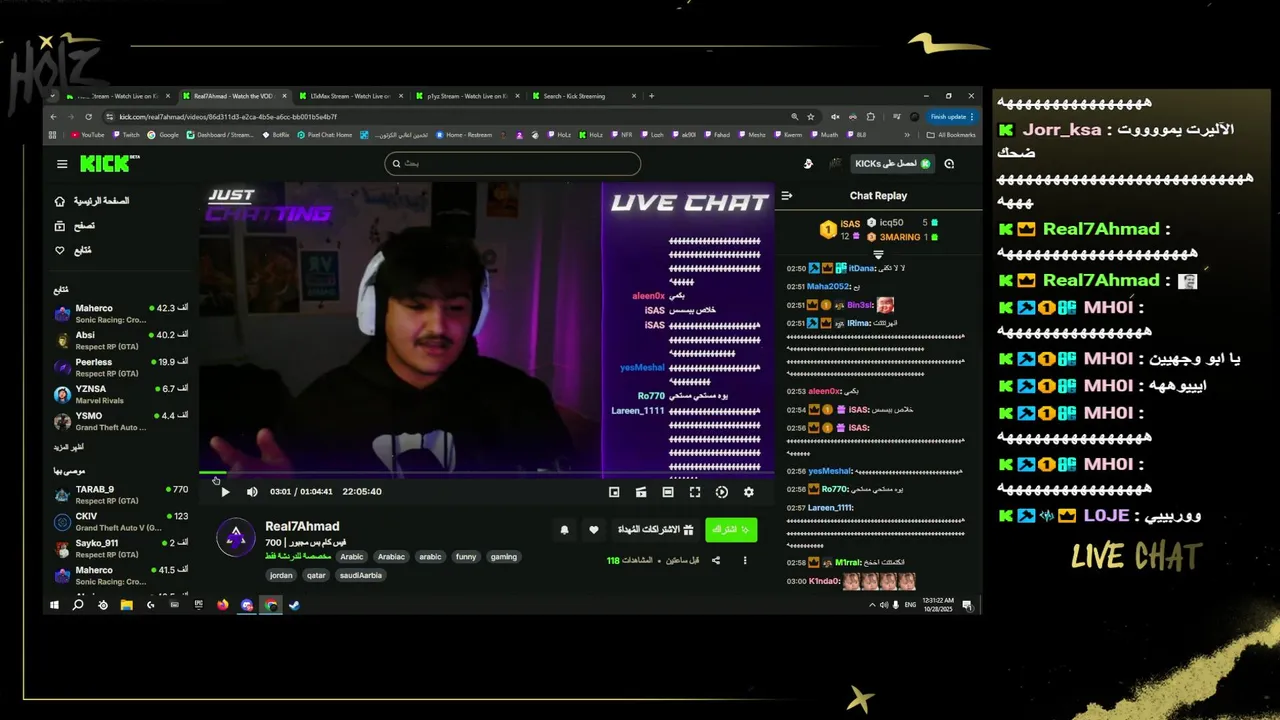Open the playback speed control icon

coord(721,492)
